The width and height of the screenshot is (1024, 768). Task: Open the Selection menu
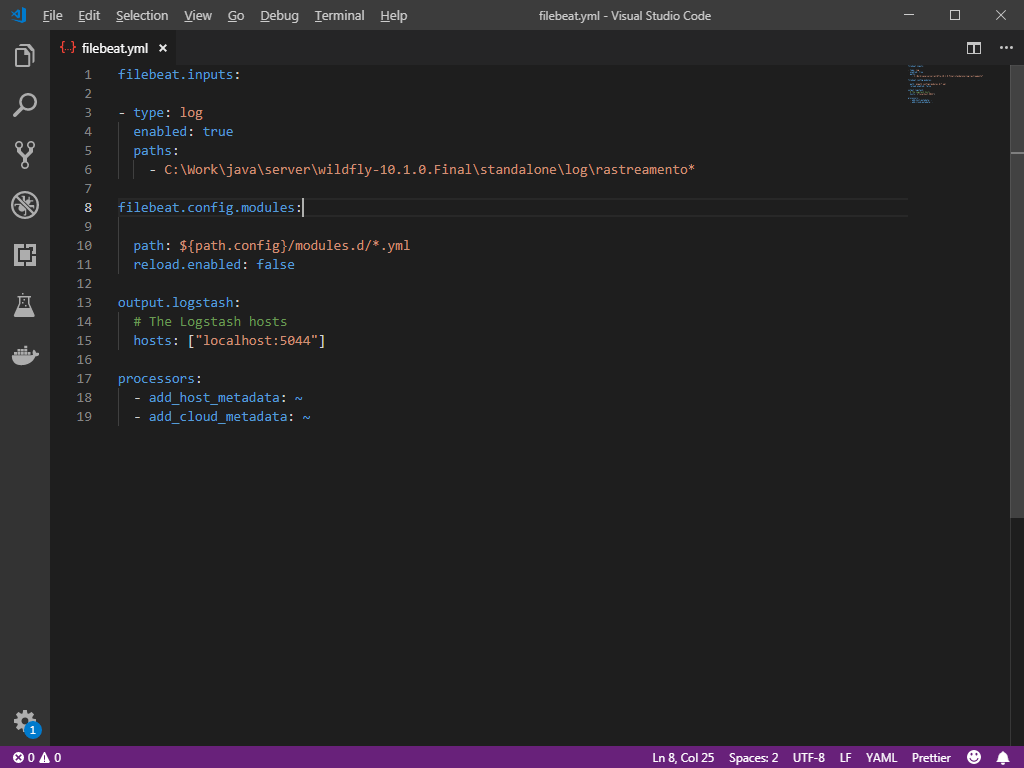[x=142, y=16]
